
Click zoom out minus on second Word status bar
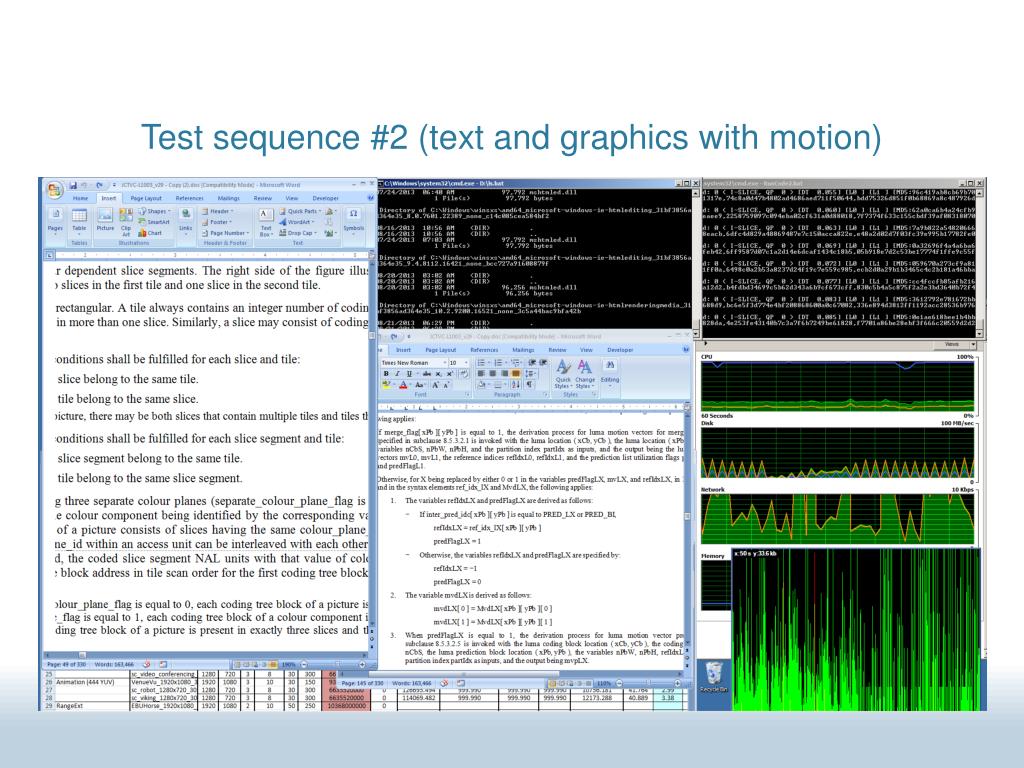[618, 684]
